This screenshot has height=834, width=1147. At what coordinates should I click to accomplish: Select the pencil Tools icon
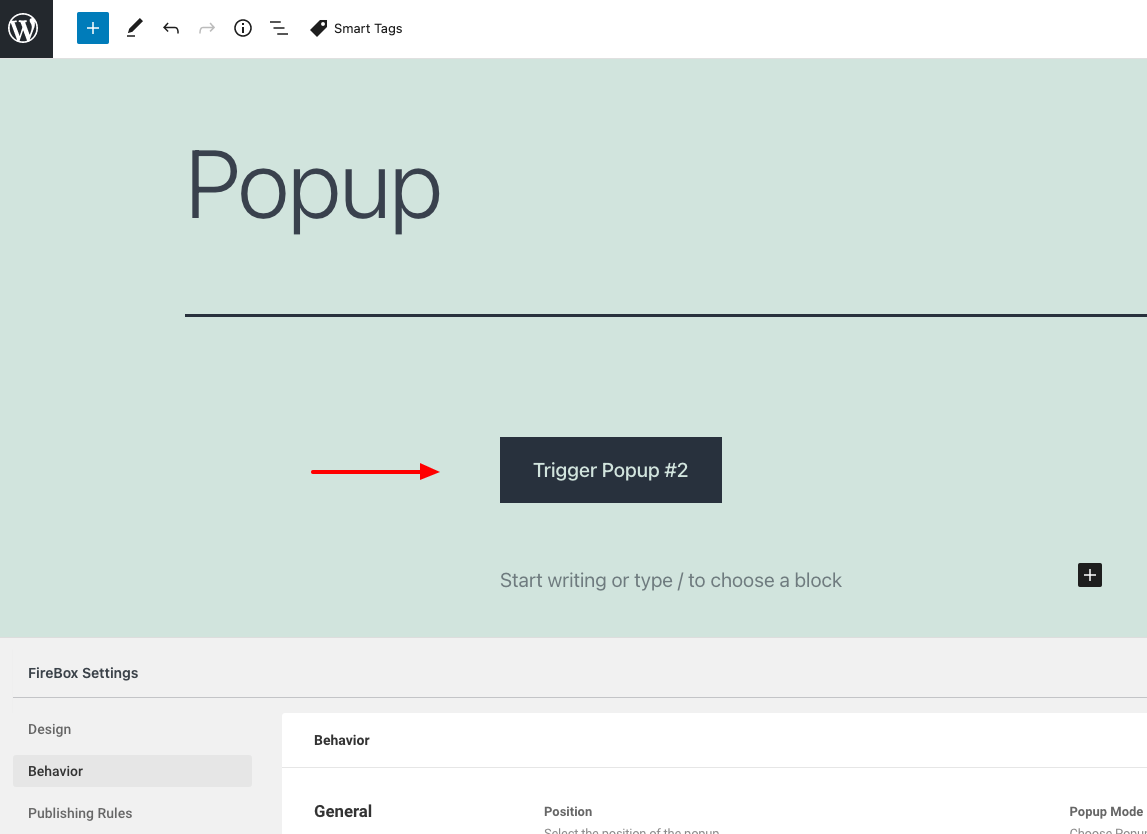click(134, 29)
